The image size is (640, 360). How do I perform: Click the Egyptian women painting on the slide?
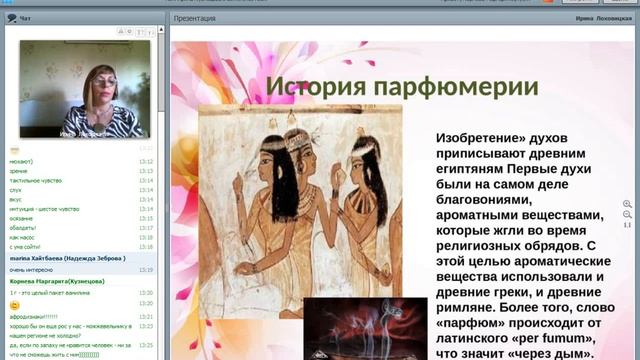point(300,204)
